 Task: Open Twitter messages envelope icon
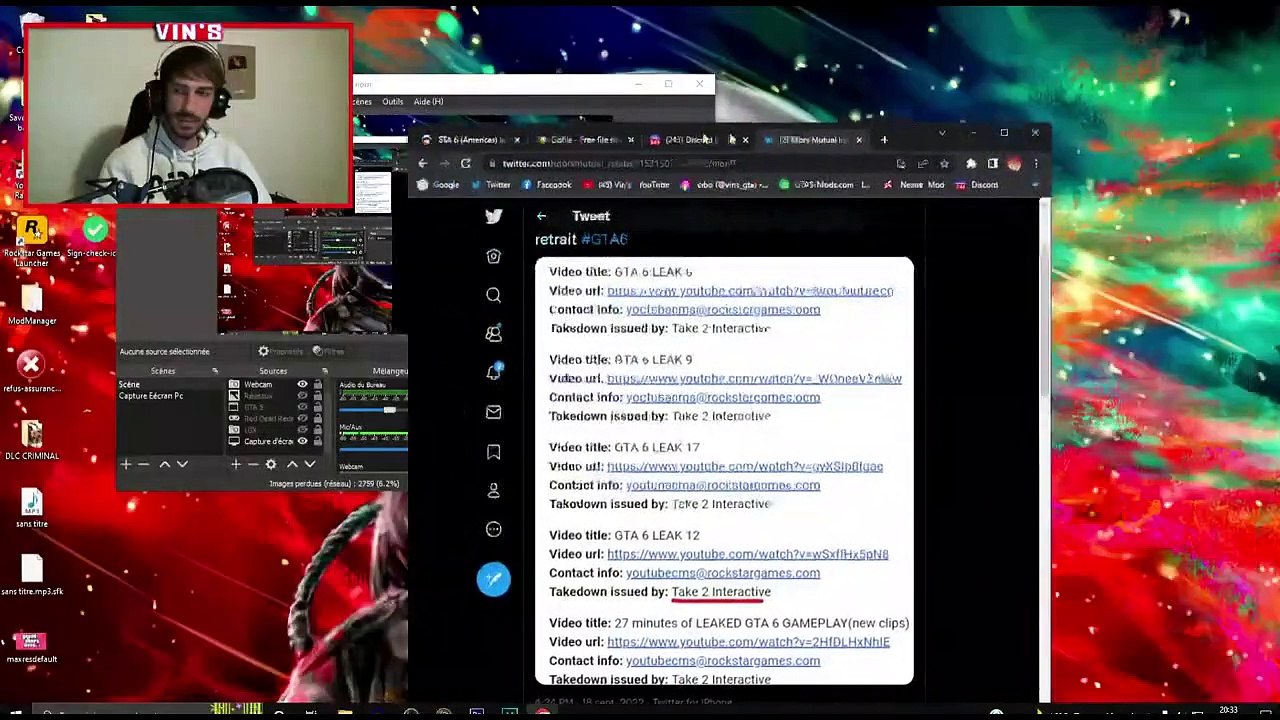(493, 411)
